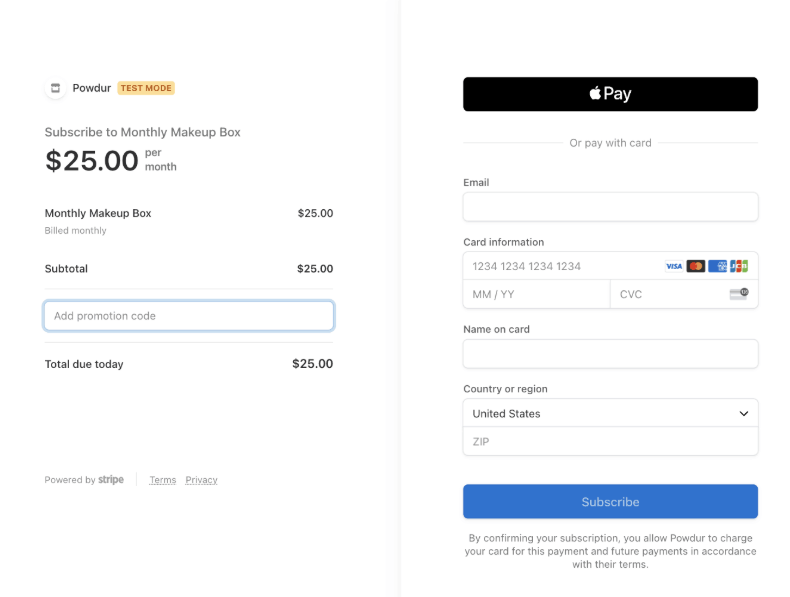Click the country dropdown chevron arrow

coord(743,414)
